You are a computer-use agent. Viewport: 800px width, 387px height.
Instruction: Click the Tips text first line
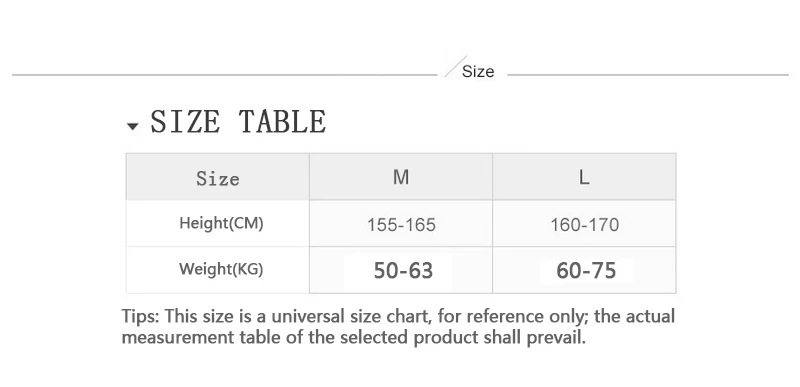[398, 316]
